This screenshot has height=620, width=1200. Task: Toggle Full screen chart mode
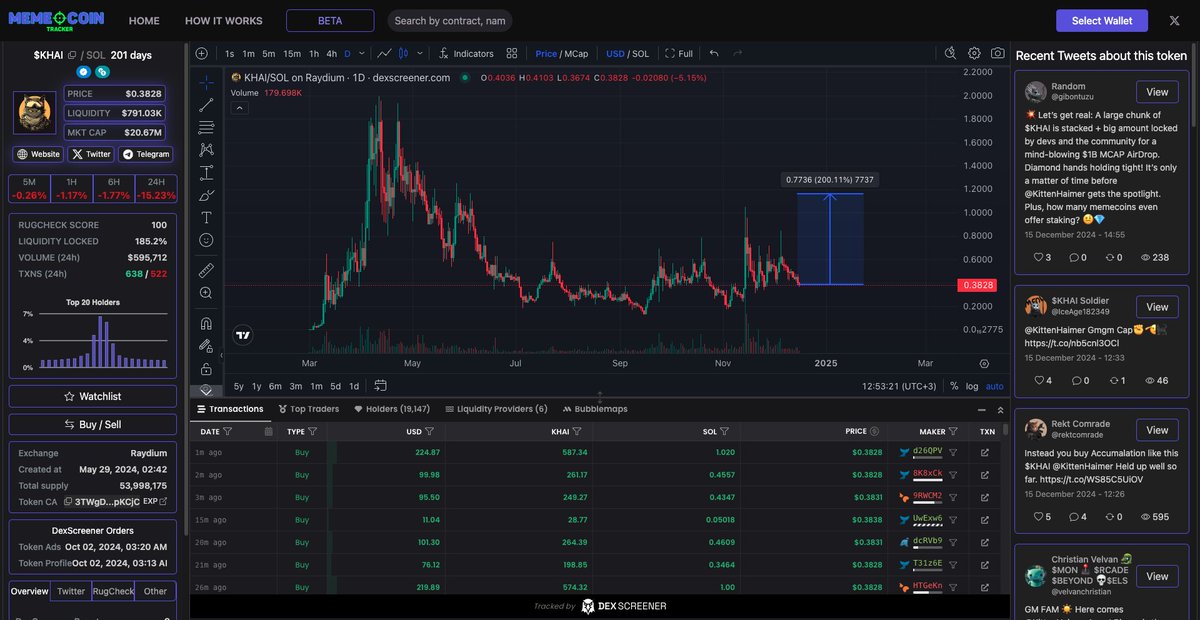tap(679, 54)
